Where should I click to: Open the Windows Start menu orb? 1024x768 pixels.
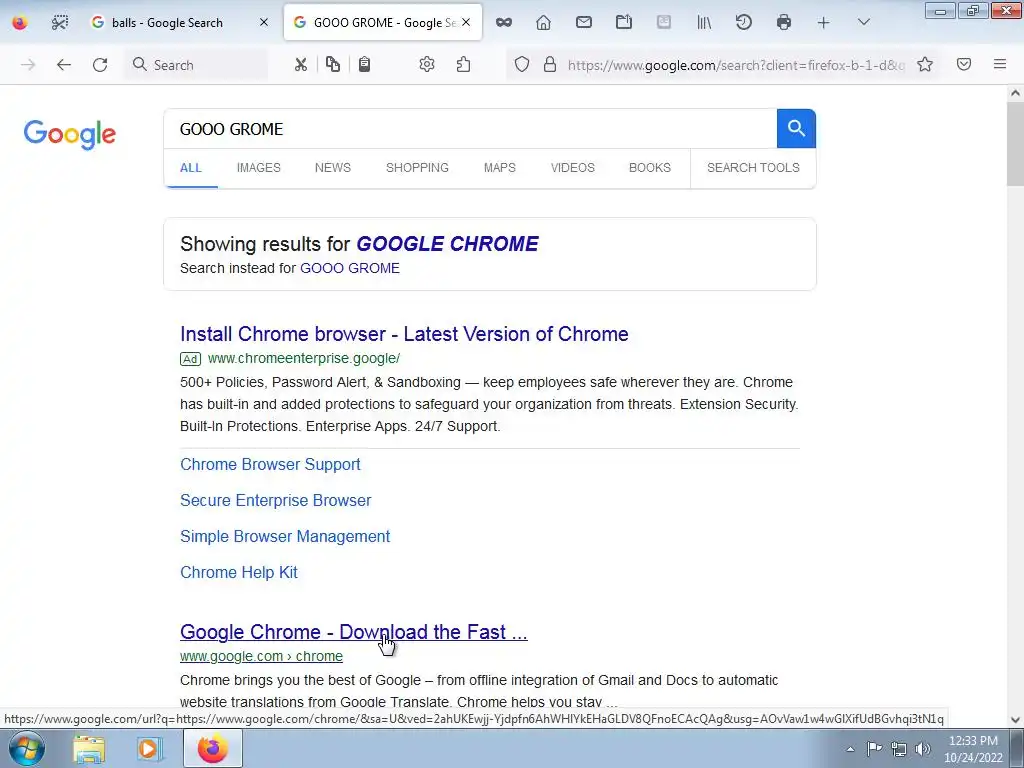point(26,748)
